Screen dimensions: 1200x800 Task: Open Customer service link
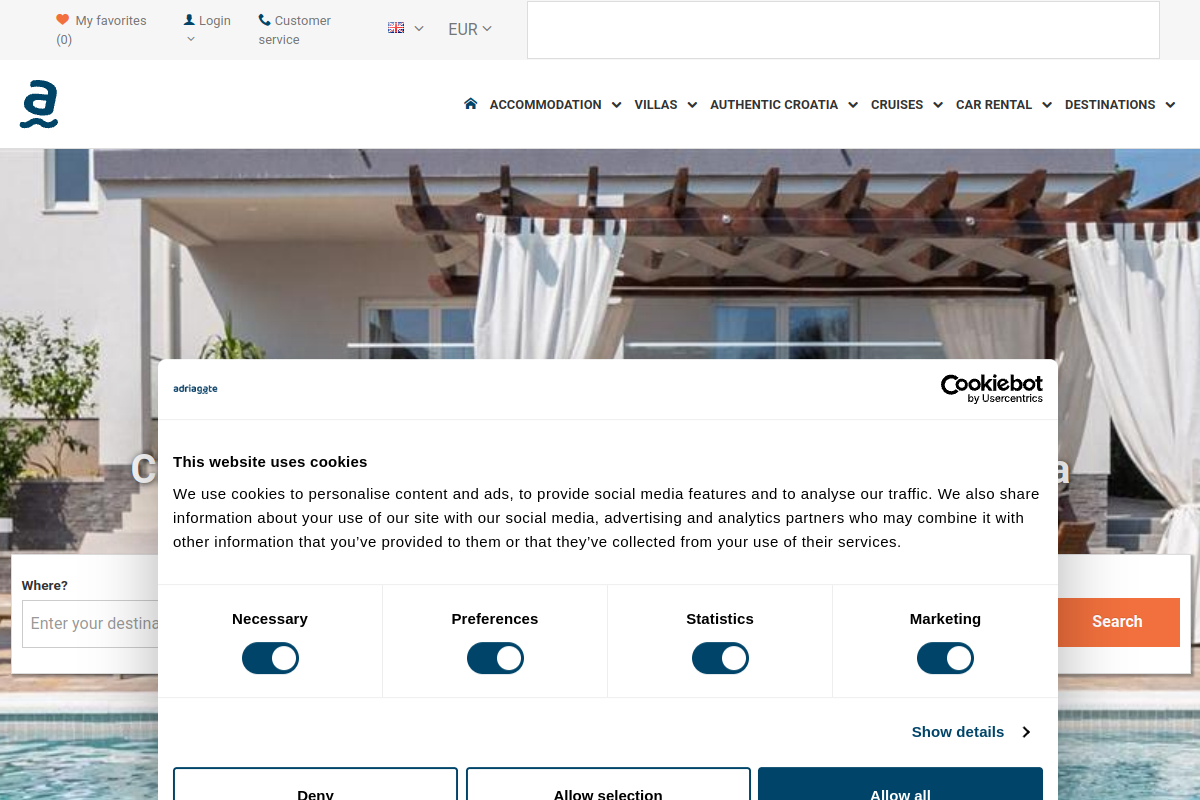coord(294,30)
